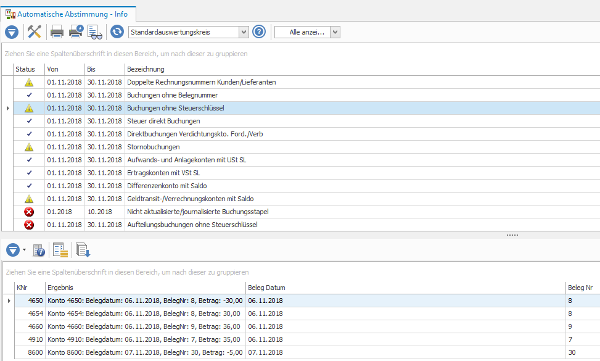This screenshot has width=600, height=361.
Task: Select Geldtransit-/Verrechnungskonten mit Saldo entry
Action: click(191, 199)
